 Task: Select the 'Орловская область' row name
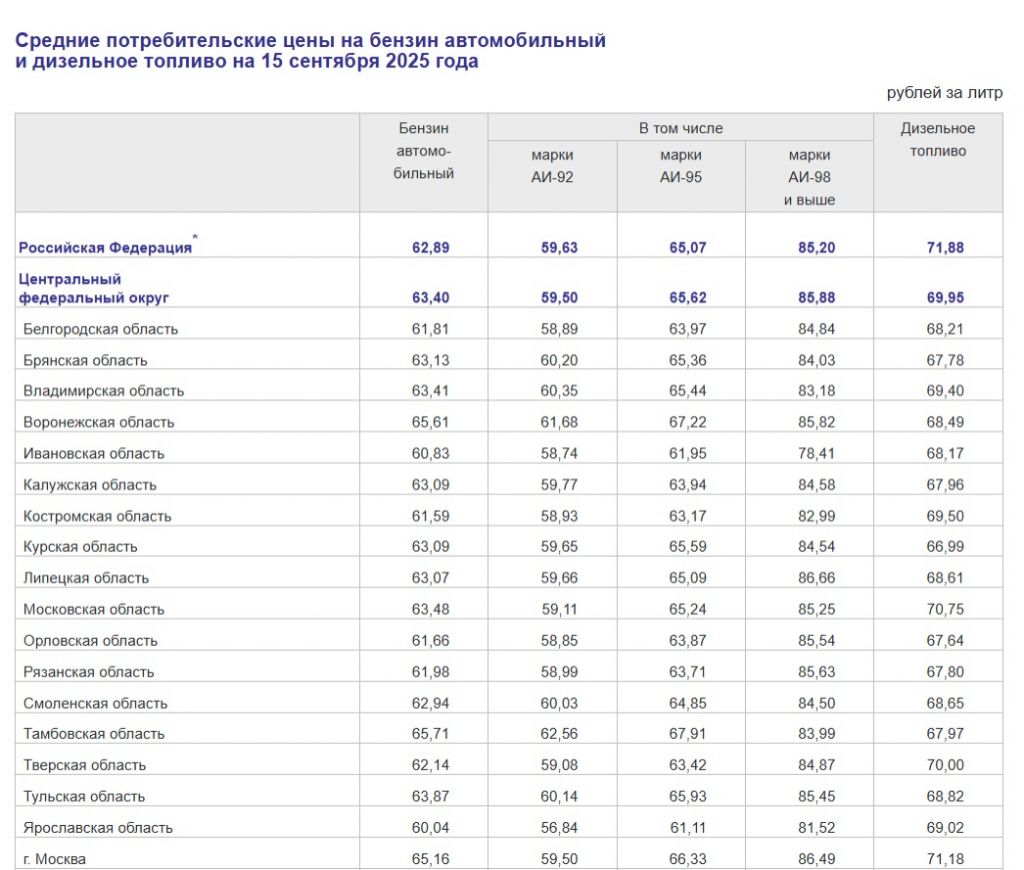click(91, 641)
